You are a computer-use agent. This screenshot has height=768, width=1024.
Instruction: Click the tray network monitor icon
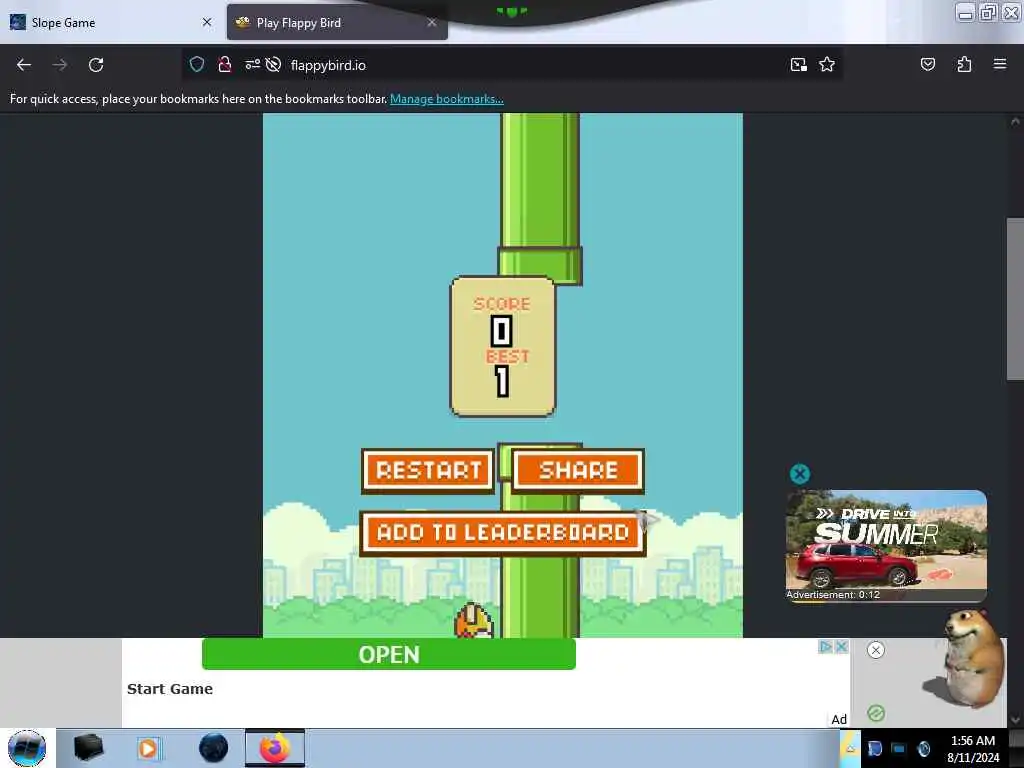[899, 748]
